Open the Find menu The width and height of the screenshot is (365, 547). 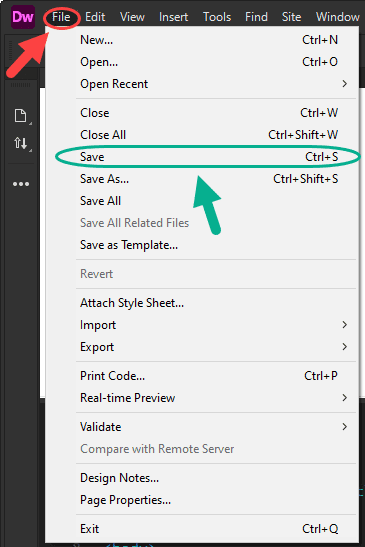(x=256, y=17)
